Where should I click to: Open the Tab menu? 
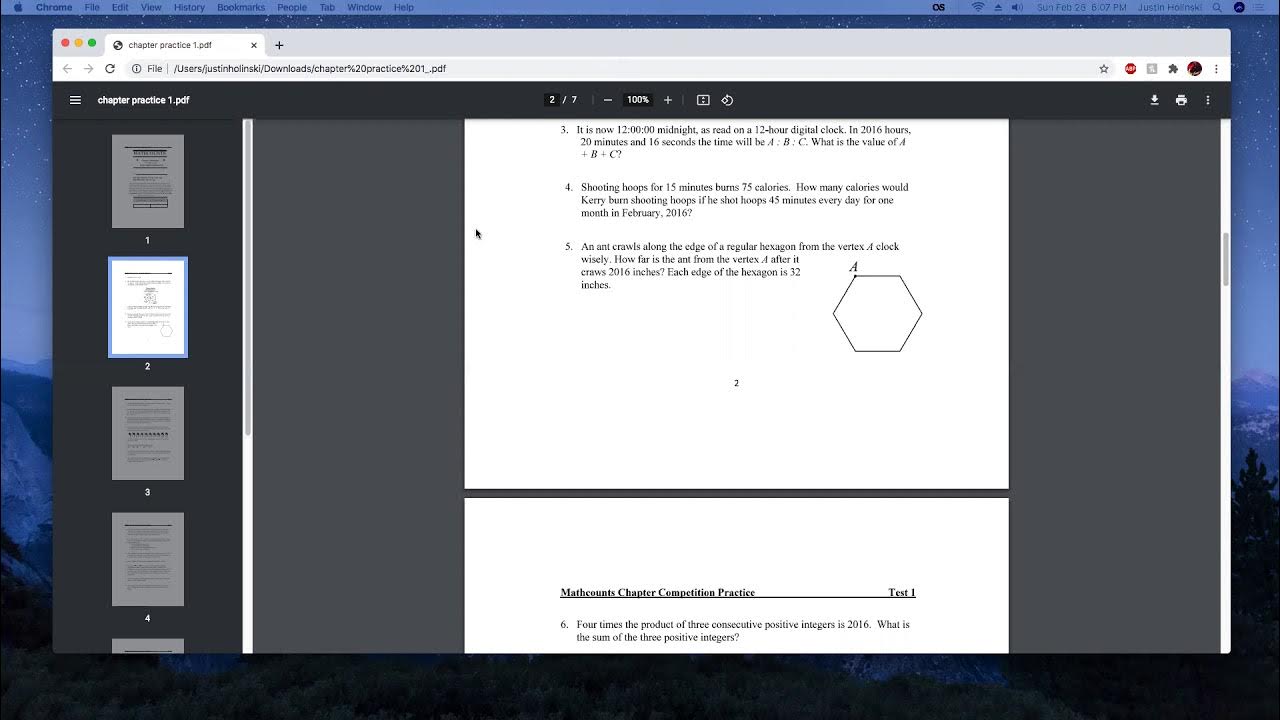[x=327, y=7]
